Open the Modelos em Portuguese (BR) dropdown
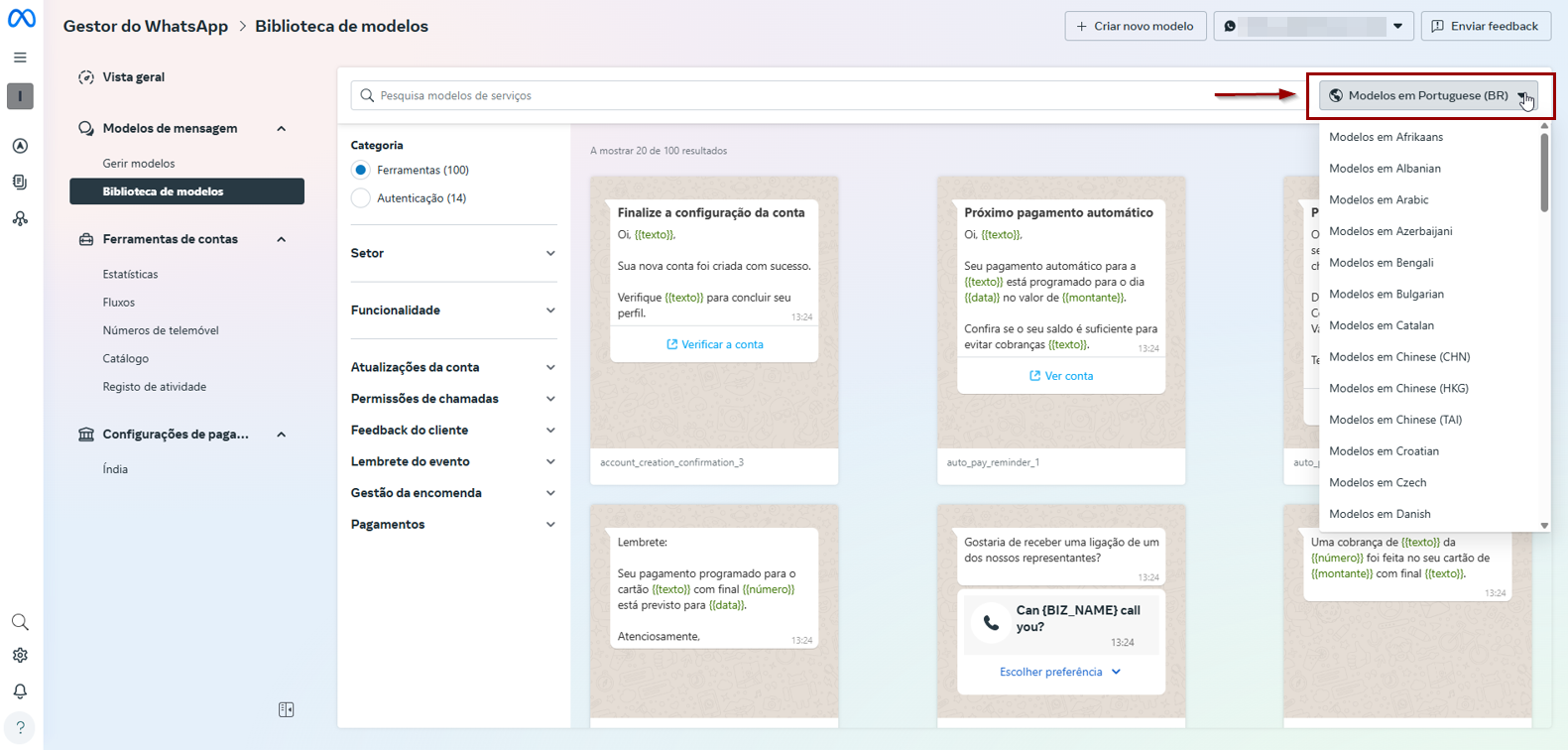Image resolution: width=1568 pixels, height=750 pixels. pos(1428,96)
